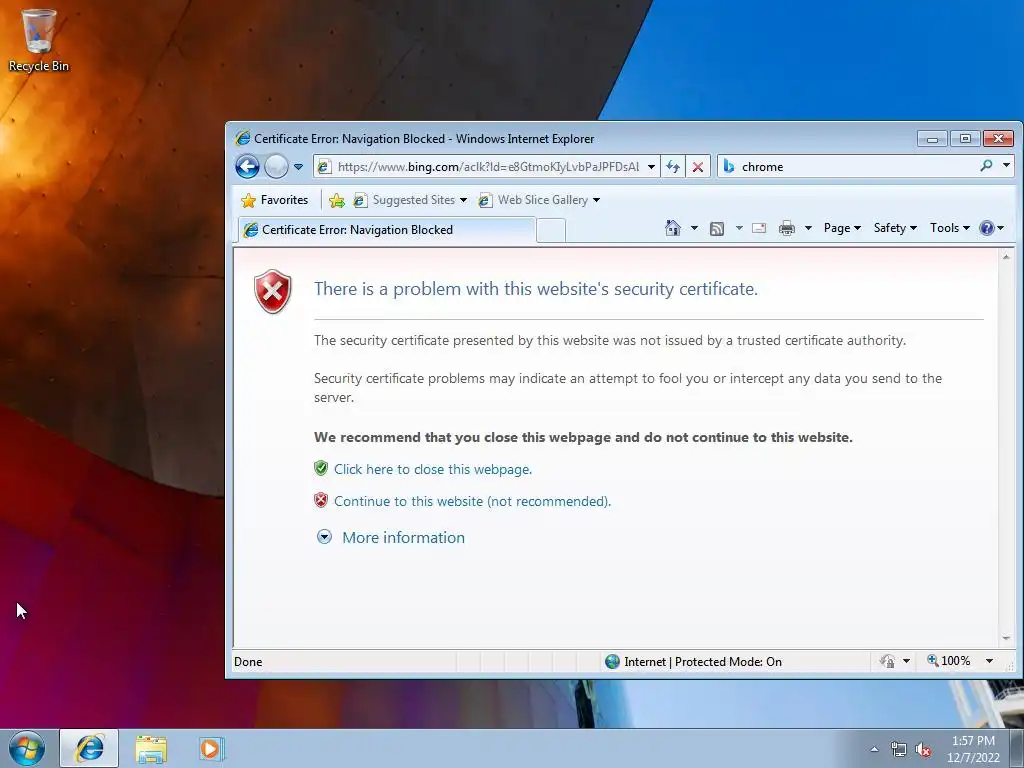Expand the Print dropdown arrow
Screen dimensions: 1024x768
(x=808, y=228)
